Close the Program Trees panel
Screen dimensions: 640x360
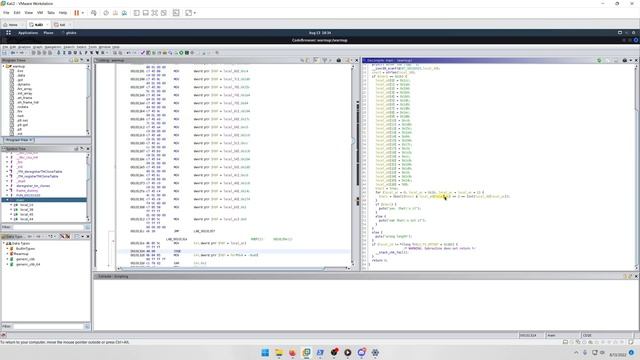88,60
